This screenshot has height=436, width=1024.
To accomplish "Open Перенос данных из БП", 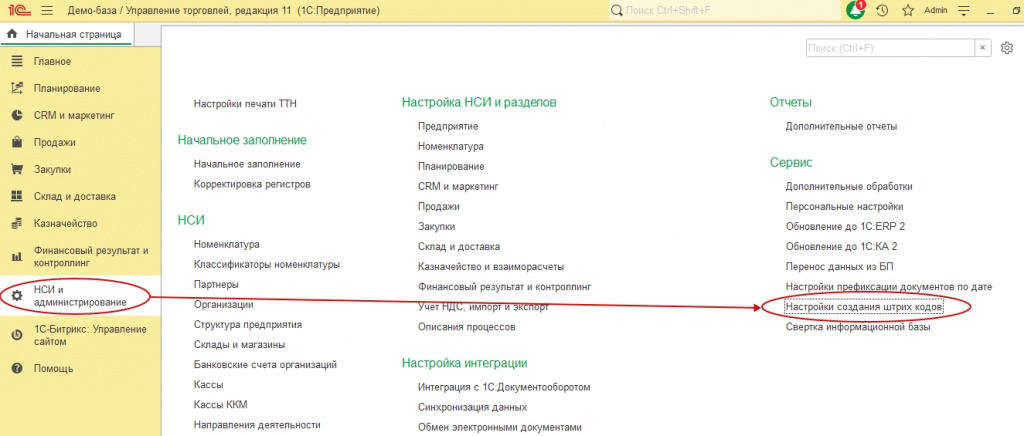I will click(x=839, y=267).
